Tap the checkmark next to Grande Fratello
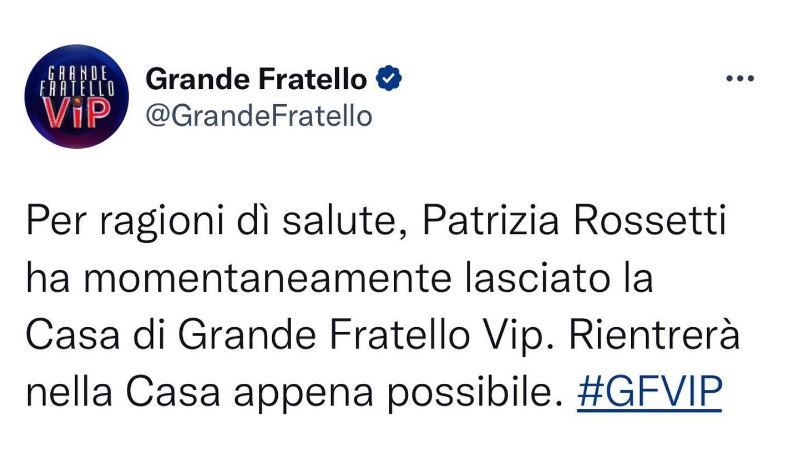This screenshot has height=456, width=786. point(389,79)
